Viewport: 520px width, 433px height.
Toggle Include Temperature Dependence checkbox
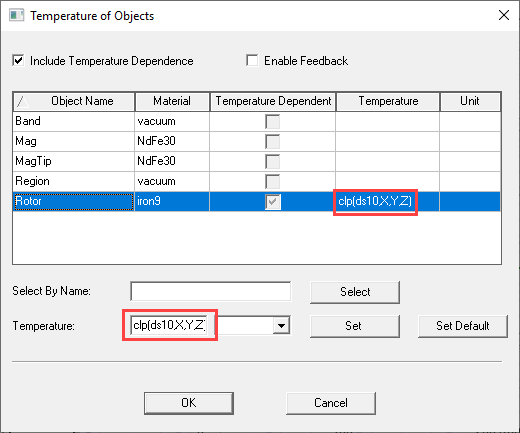18,61
